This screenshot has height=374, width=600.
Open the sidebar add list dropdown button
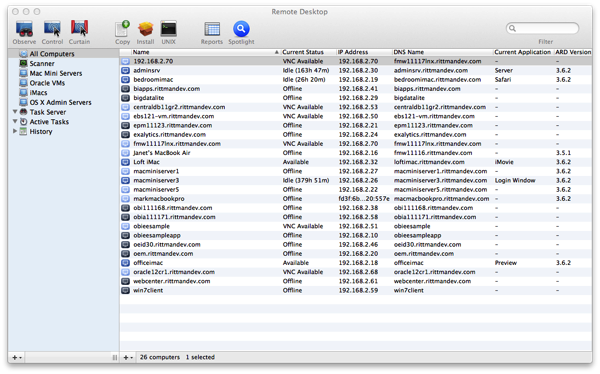click(x=16, y=358)
